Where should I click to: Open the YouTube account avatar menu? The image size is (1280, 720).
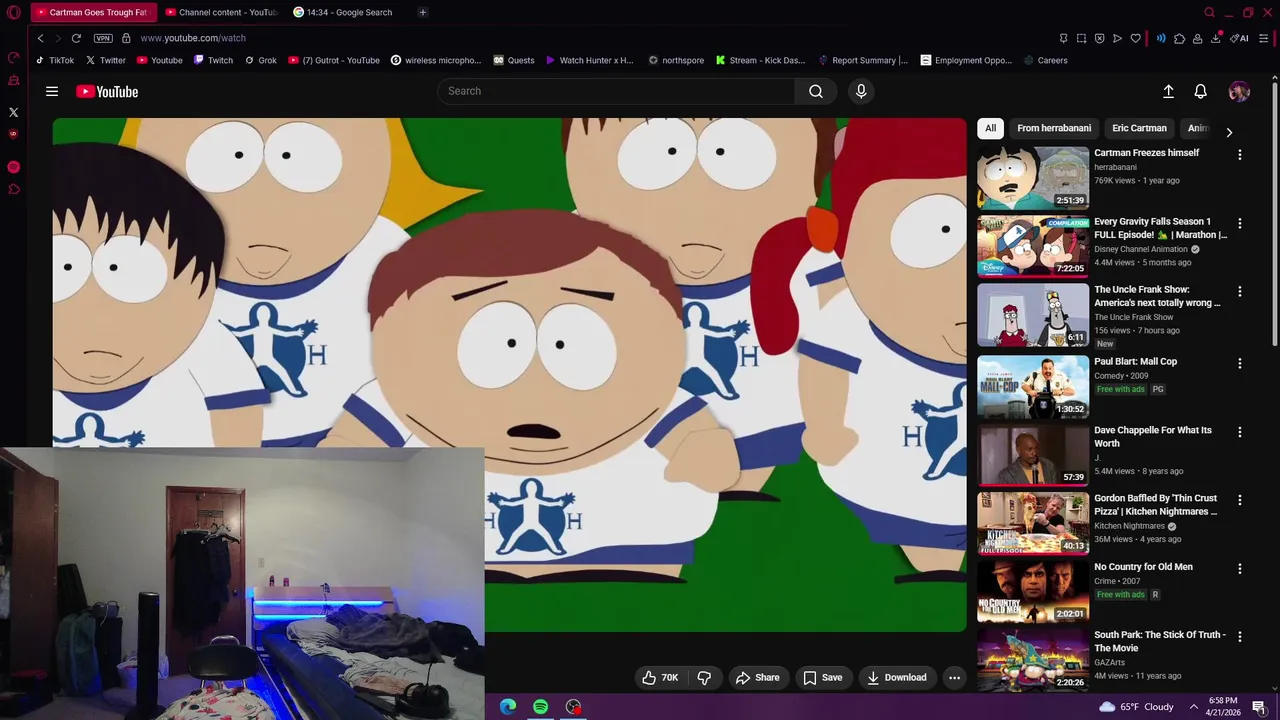tap(1239, 91)
